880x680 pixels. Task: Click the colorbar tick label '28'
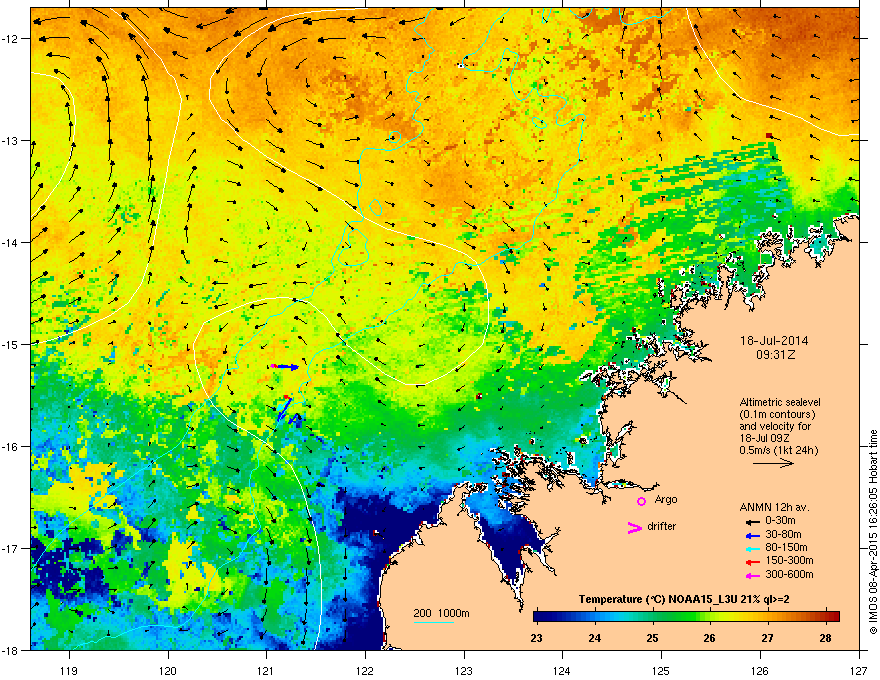(825, 638)
